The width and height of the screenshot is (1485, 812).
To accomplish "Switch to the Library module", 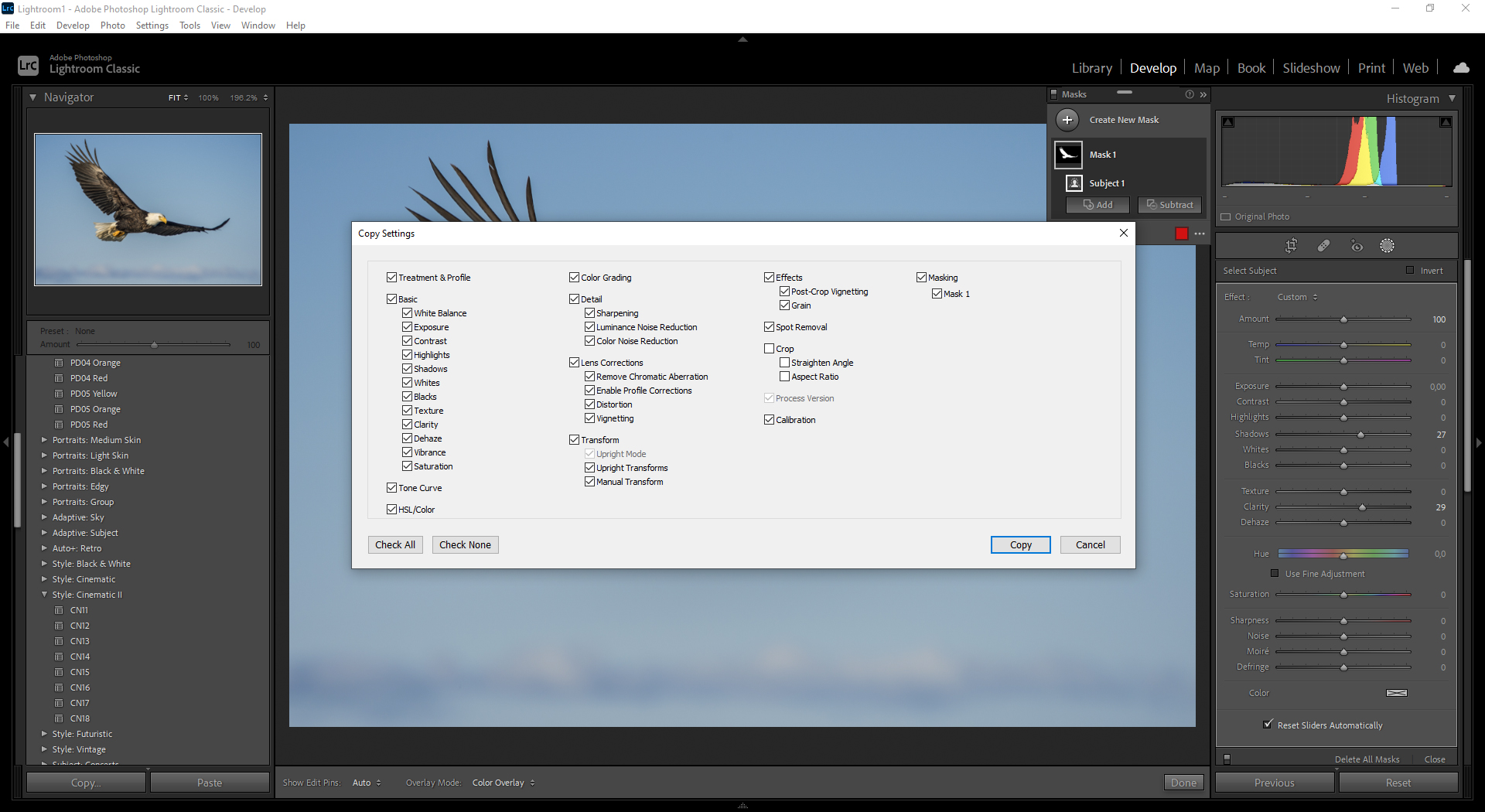I will [x=1091, y=68].
